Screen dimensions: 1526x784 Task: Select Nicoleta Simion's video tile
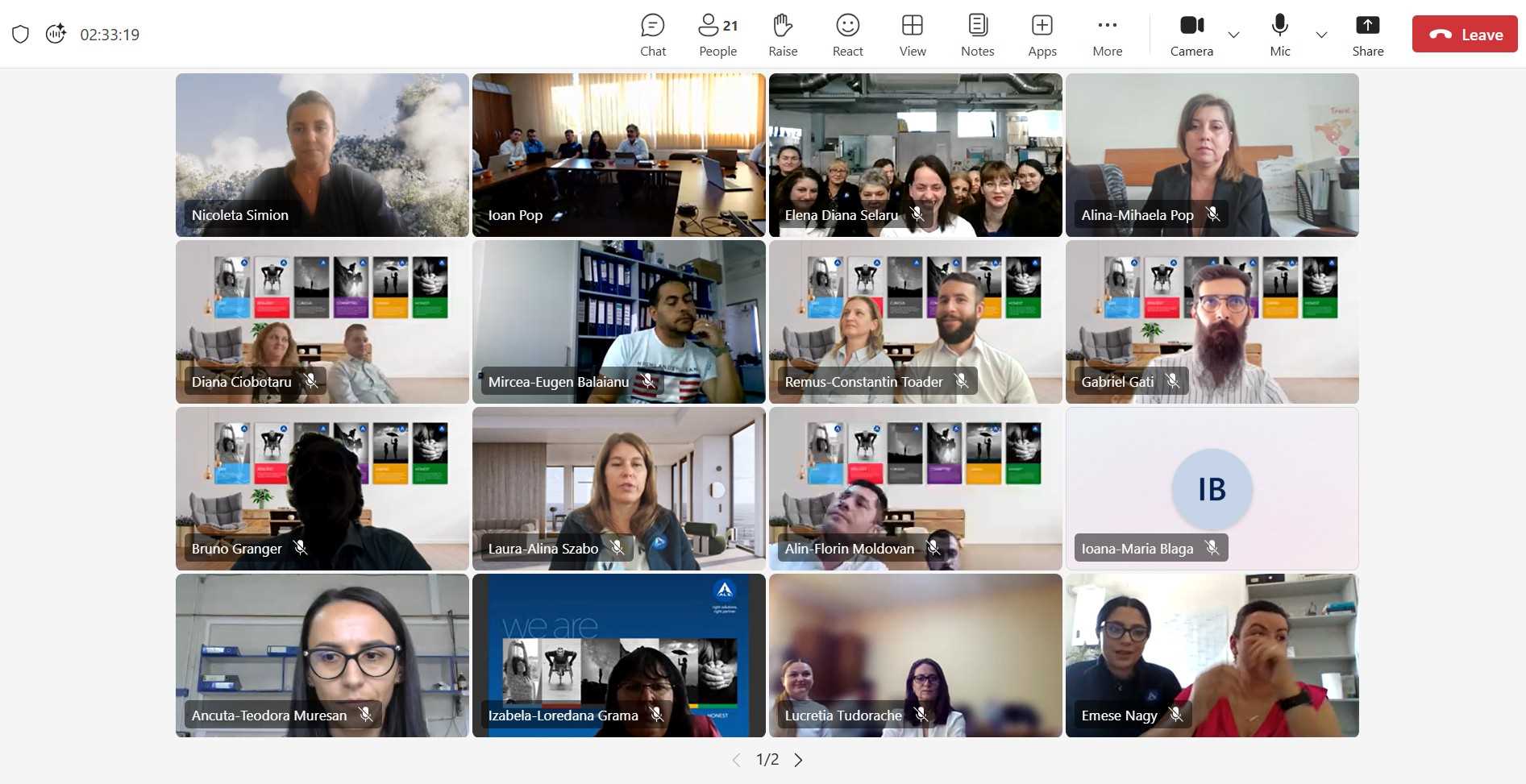[x=322, y=155]
